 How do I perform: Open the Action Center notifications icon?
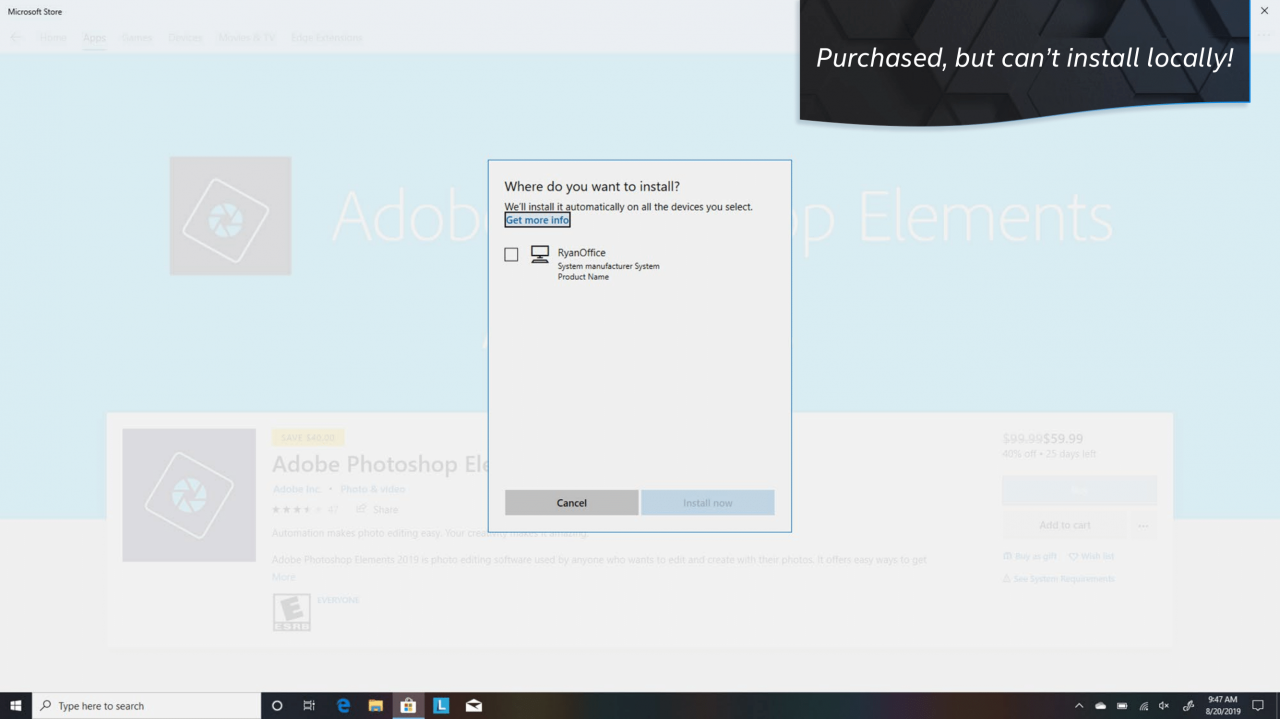tap(1258, 706)
